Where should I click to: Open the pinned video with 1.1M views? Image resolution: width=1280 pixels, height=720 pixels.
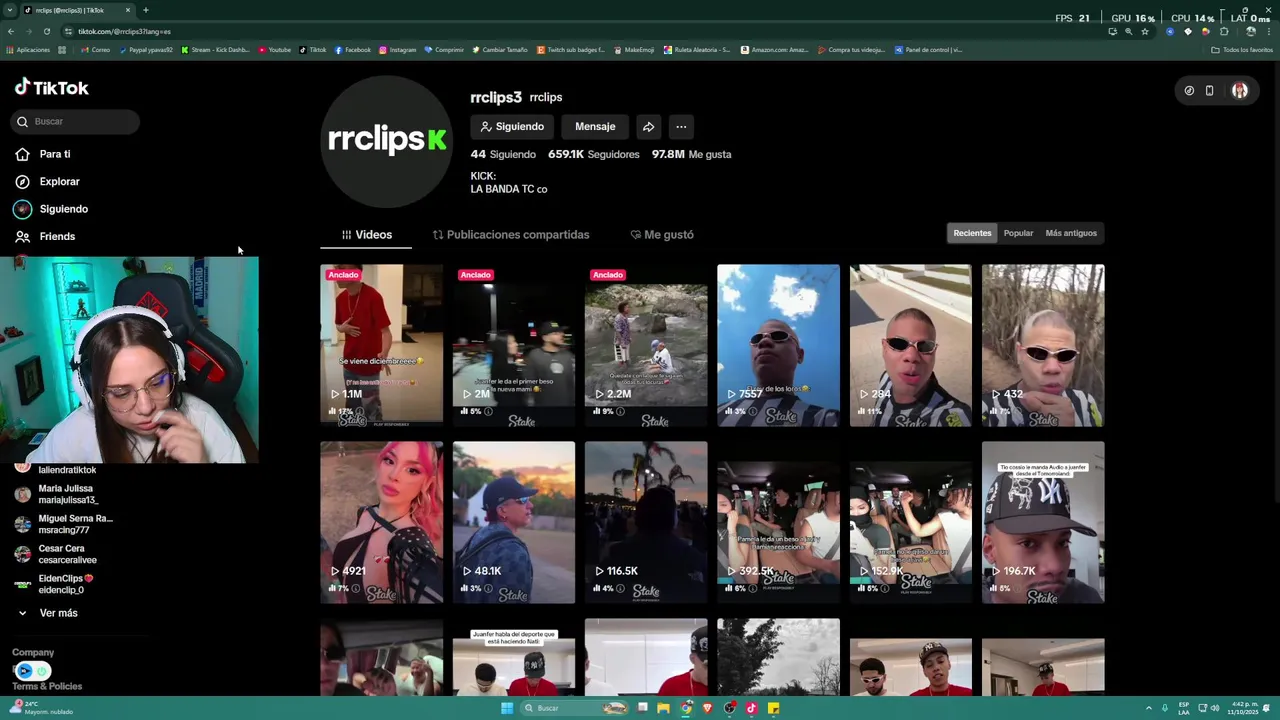[x=381, y=345]
